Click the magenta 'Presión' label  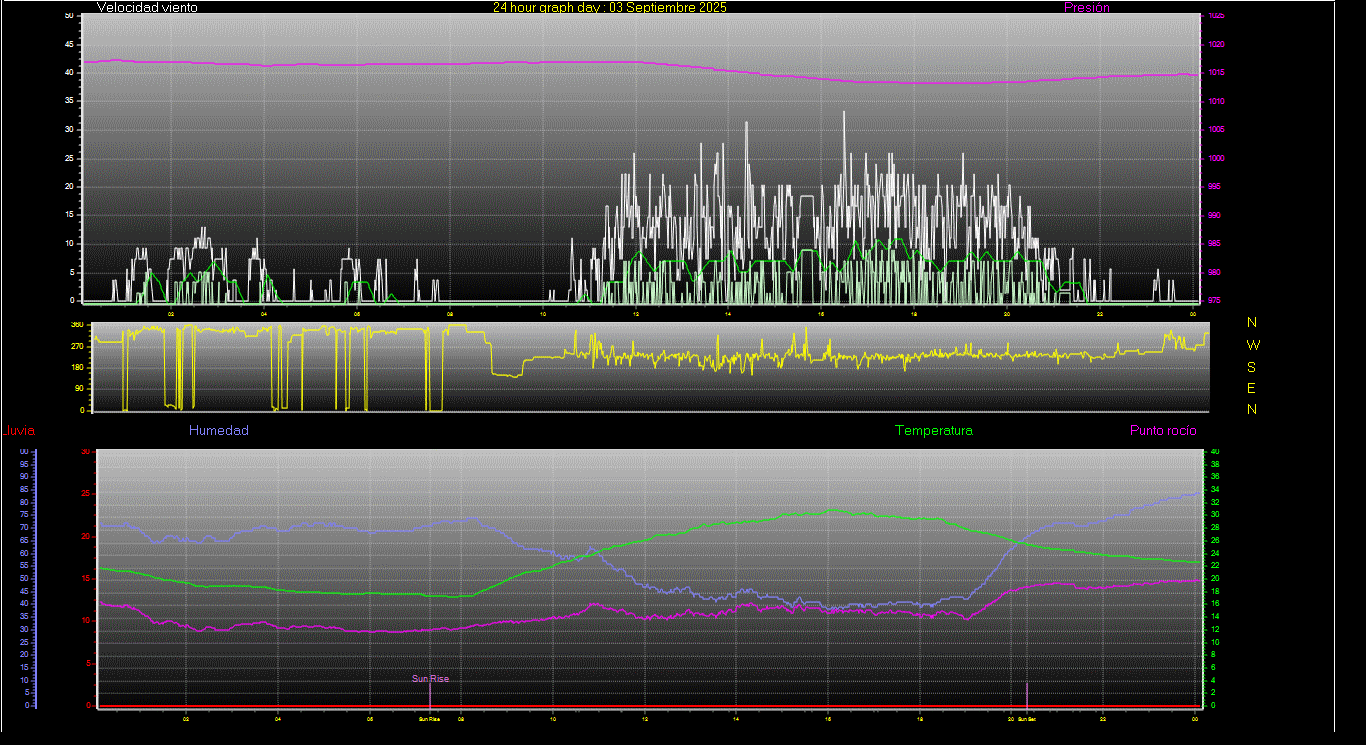1087,7
